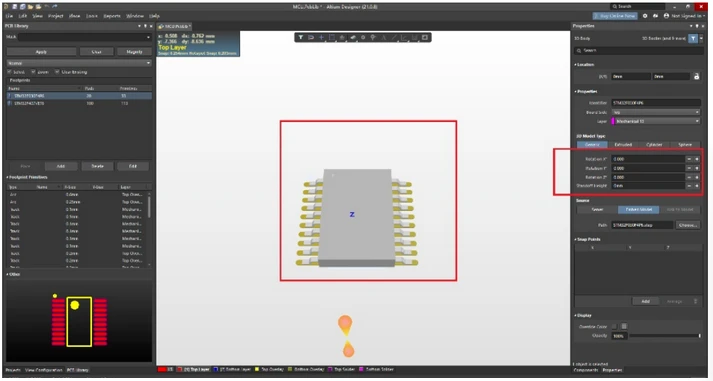This screenshot has width=713, height=381.
Task: Toggle the Zoom checkbox in PCB Library
Action: [33, 72]
